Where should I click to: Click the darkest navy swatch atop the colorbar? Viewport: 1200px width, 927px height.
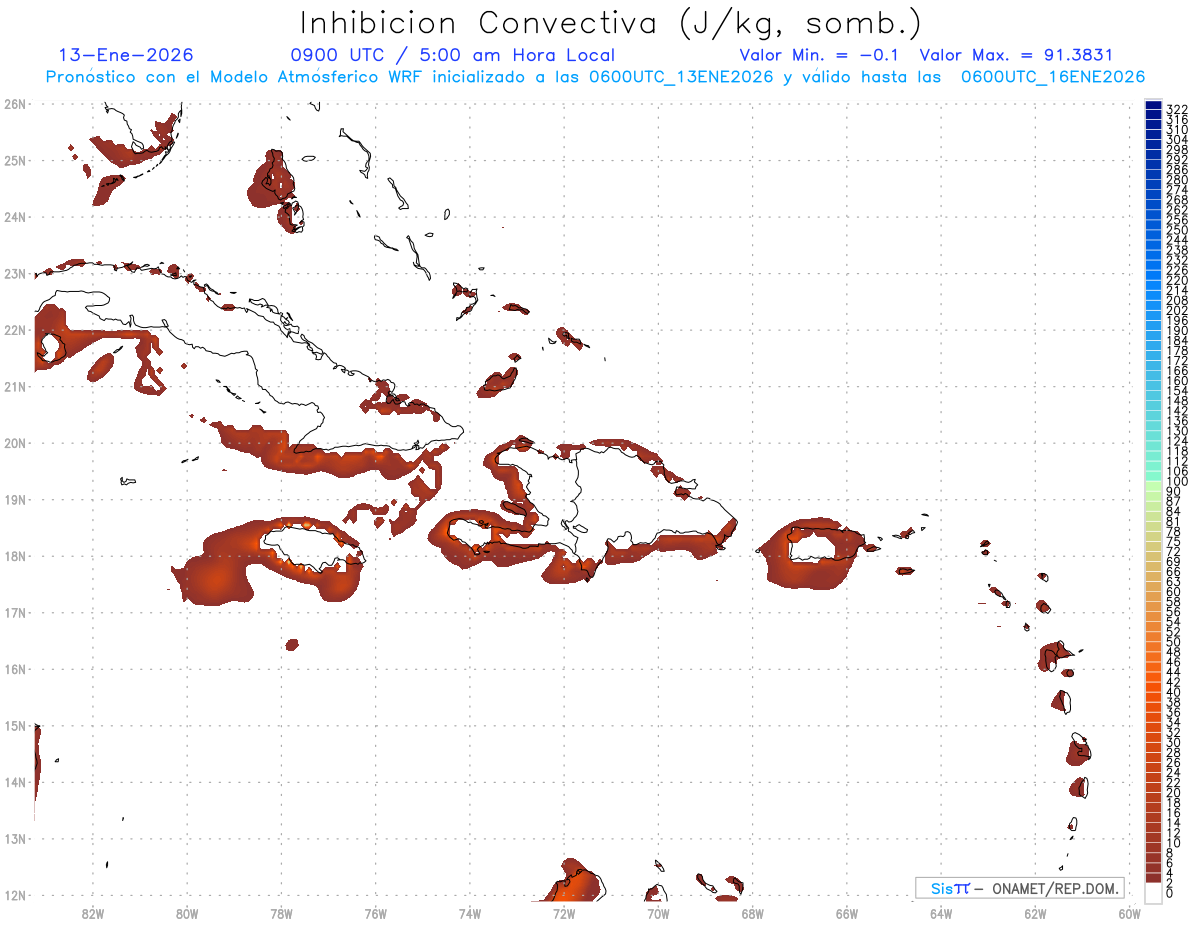(1154, 105)
